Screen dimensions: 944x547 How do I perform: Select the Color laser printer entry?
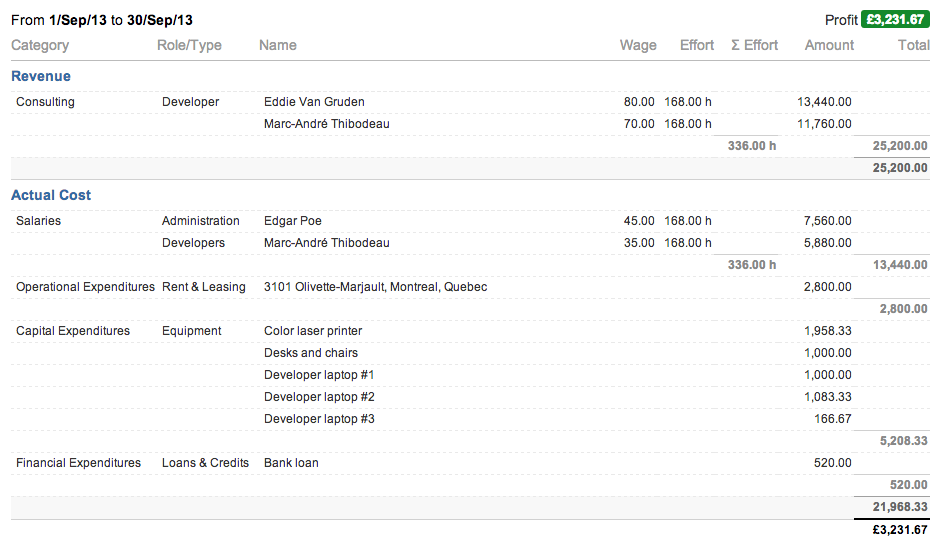(313, 331)
